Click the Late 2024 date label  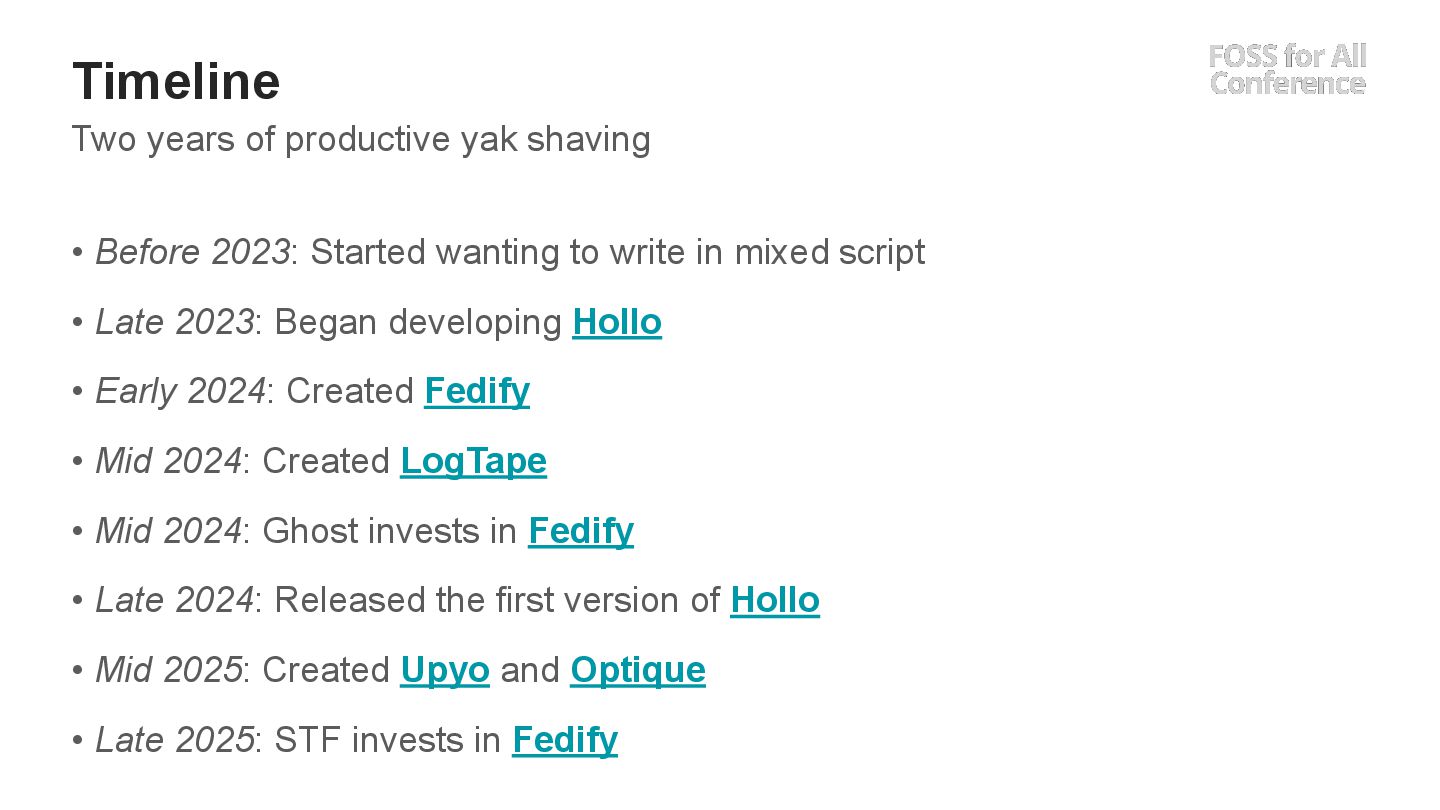[x=174, y=600]
